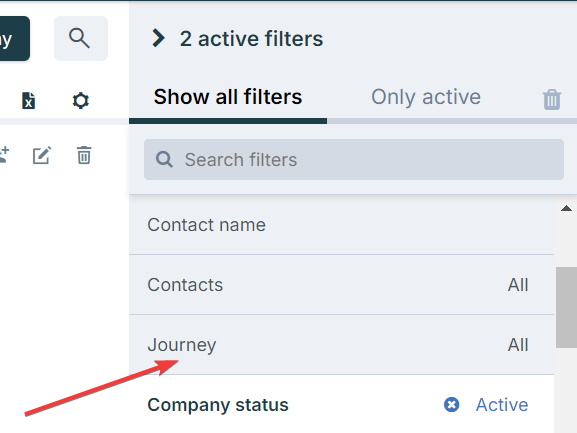The image size is (577, 433).
Task: Open the gear settings icon
Action: tap(81, 100)
